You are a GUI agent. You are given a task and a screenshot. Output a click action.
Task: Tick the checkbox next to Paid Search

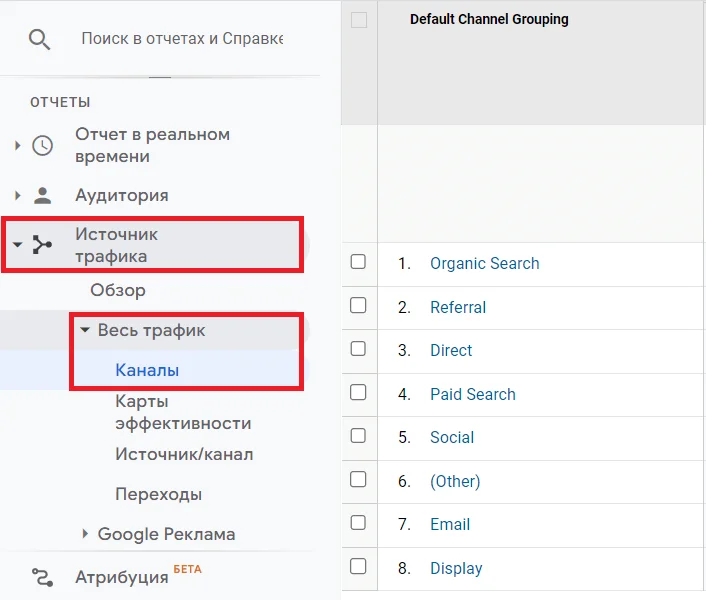click(x=358, y=393)
